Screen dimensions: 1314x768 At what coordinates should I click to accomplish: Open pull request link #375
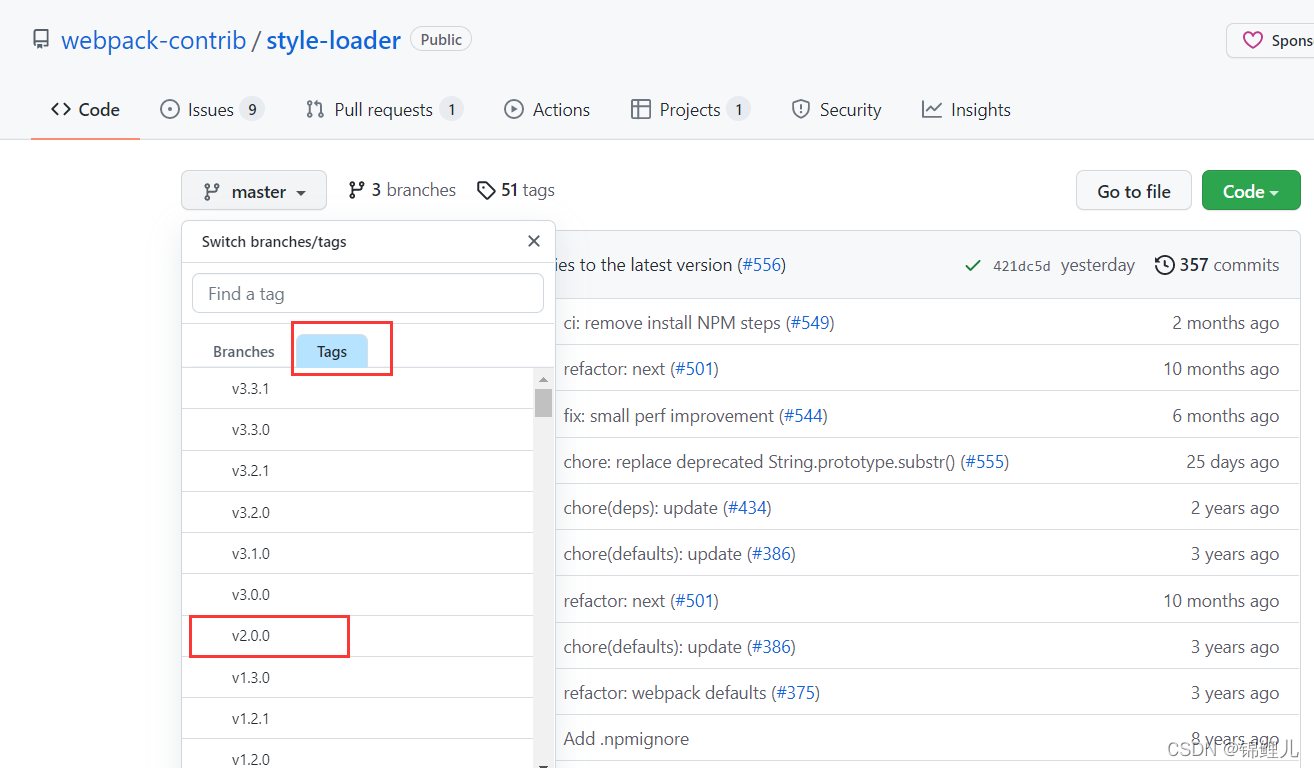coord(796,693)
